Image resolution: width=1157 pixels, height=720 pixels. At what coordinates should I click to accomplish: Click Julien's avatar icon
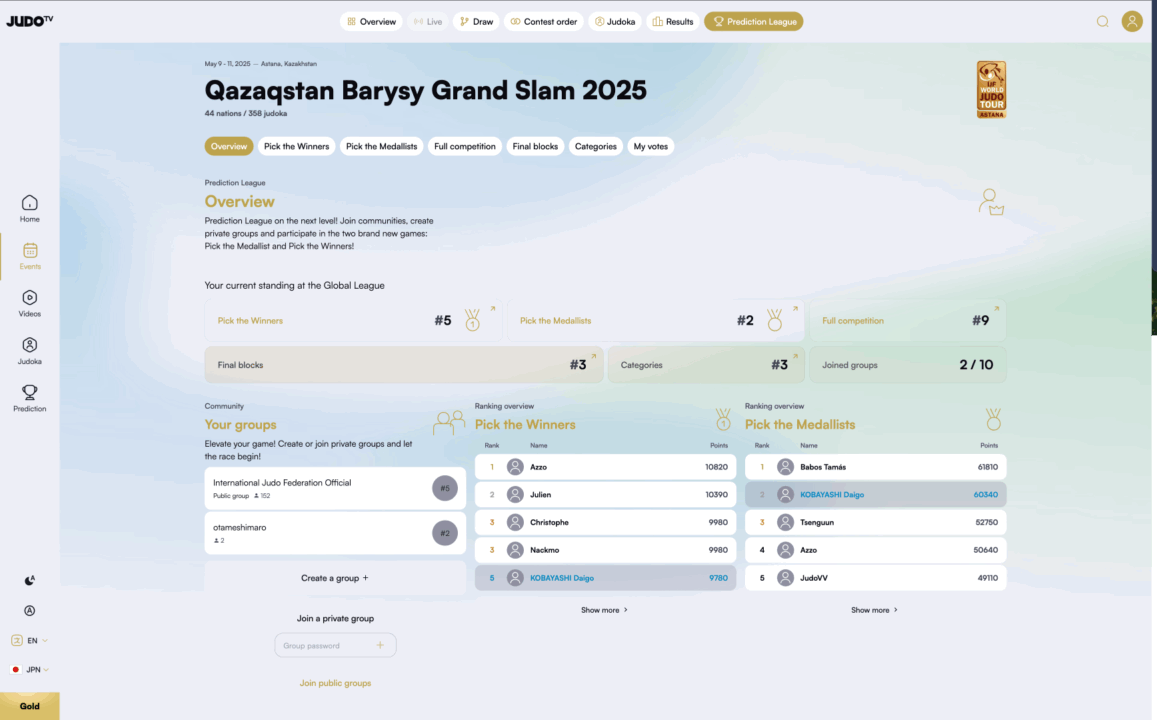click(515, 495)
